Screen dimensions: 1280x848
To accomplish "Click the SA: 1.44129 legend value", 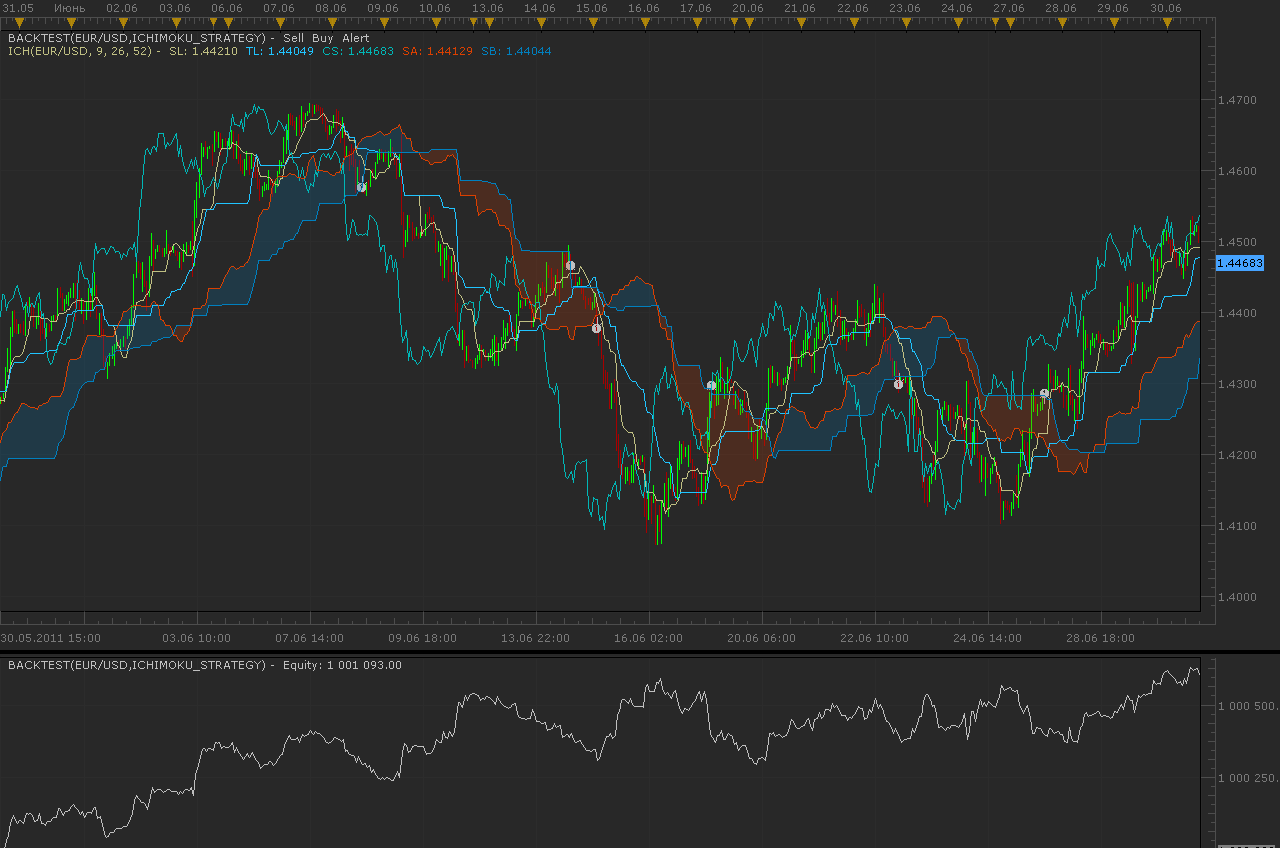I will coord(437,51).
